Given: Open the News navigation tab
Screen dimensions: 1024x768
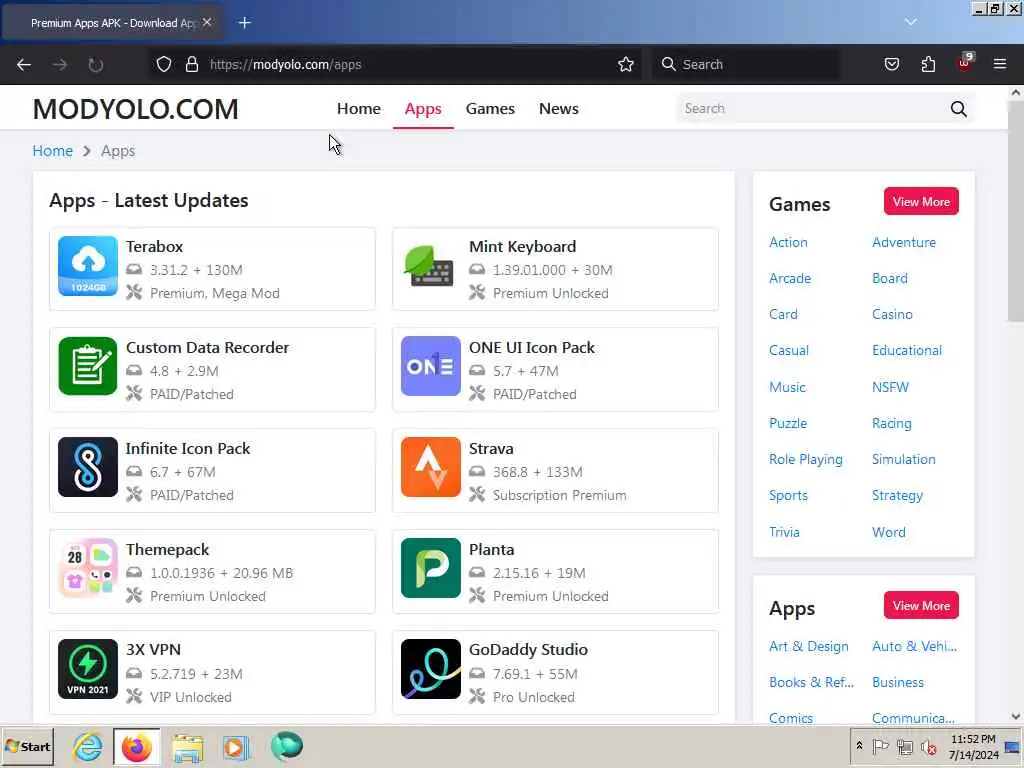Looking at the screenshot, I should pos(558,108).
